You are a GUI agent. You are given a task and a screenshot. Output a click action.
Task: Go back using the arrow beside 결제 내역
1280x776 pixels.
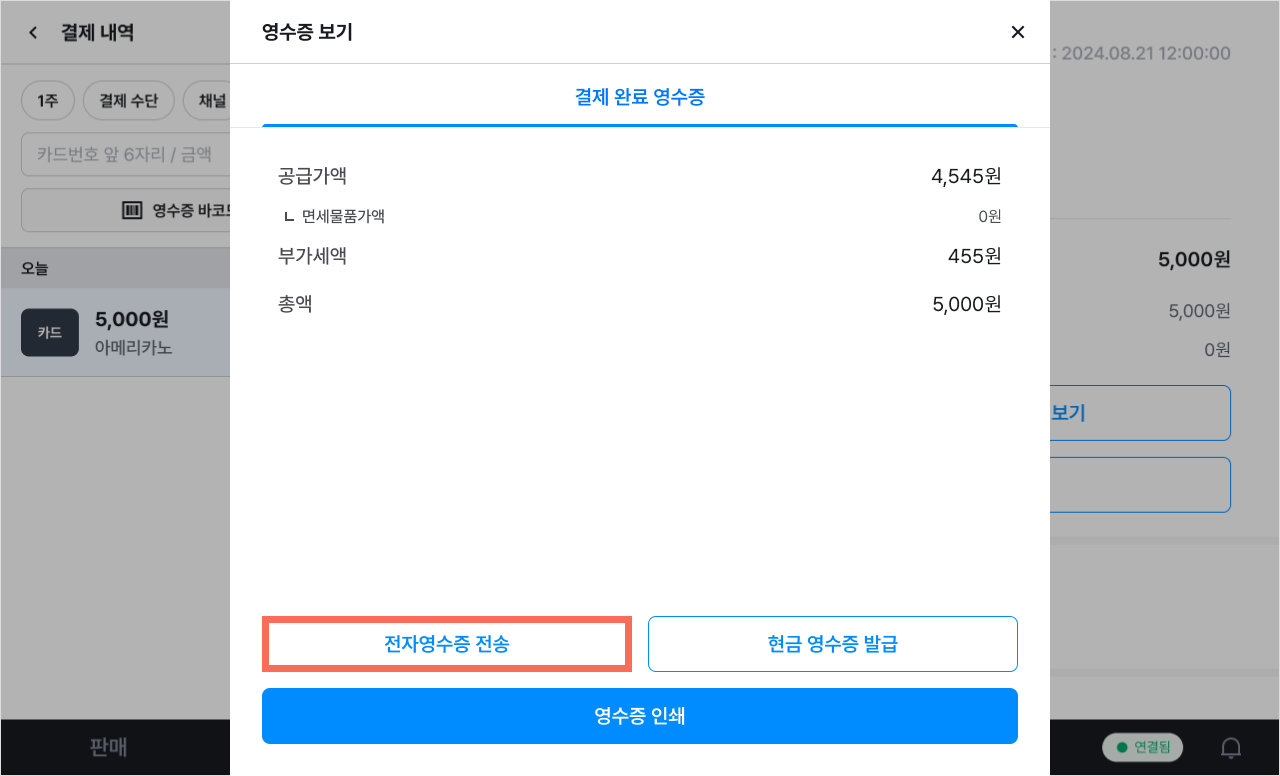(x=33, y=32)
